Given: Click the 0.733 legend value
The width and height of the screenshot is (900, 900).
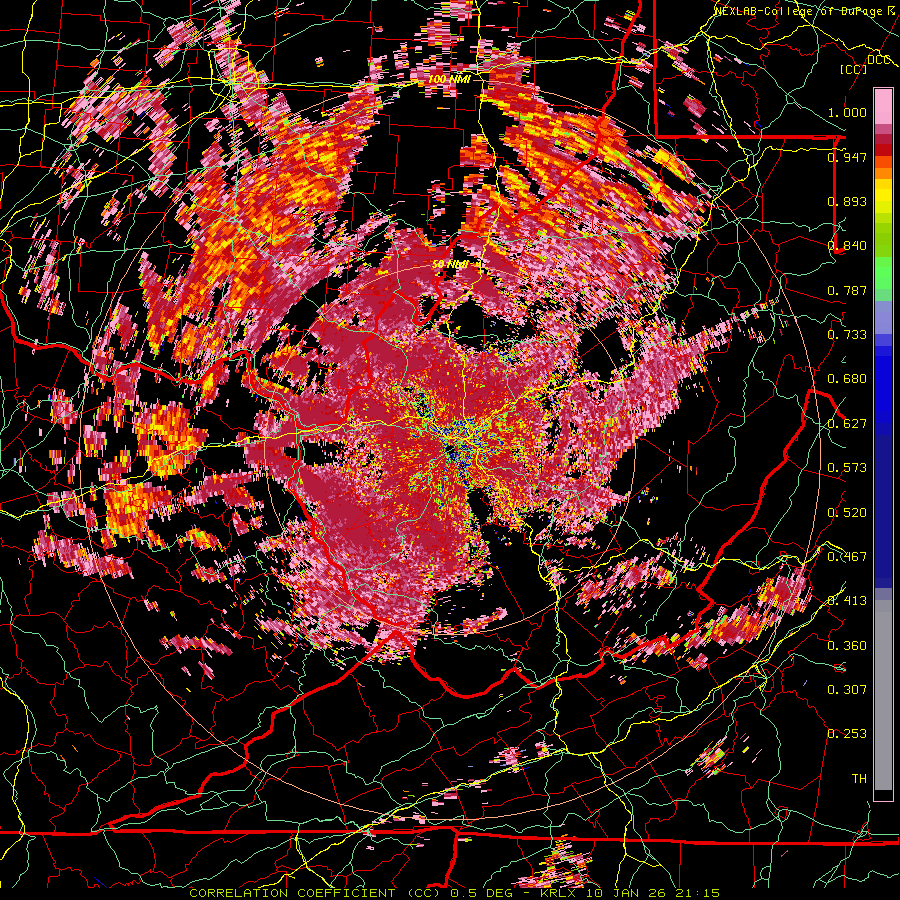Looking at the screenshot, I should [x=847, y=335].
